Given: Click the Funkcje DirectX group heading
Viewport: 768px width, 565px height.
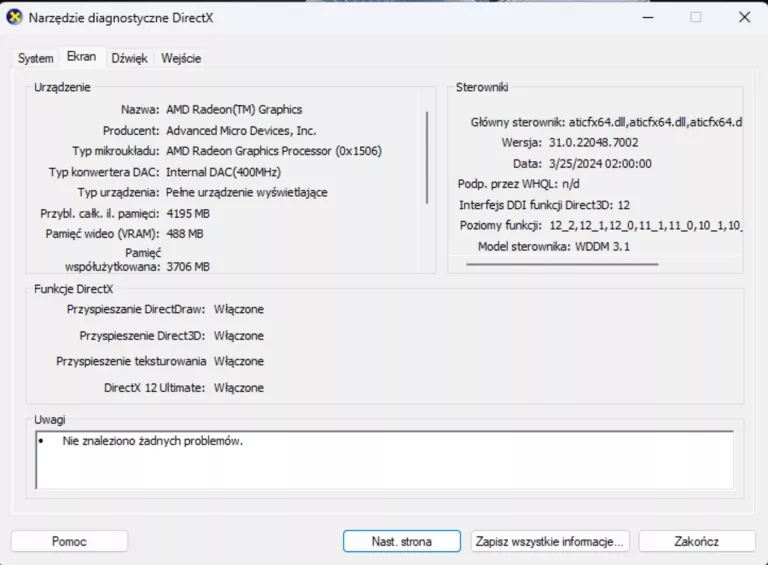Looking at the screenshot, I should (73, 289).
